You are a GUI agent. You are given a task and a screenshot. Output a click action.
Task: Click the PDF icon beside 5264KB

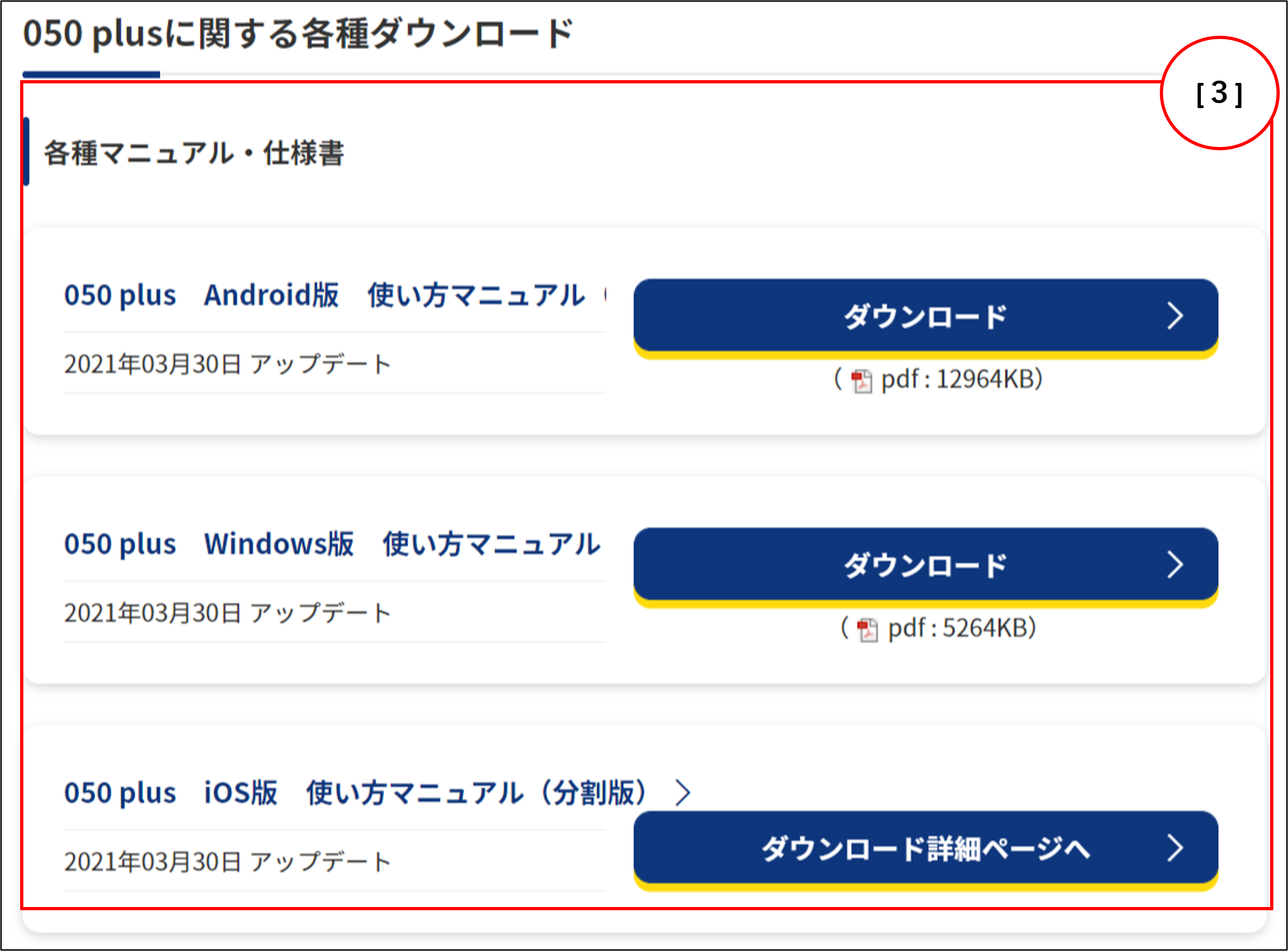[867, 630]
